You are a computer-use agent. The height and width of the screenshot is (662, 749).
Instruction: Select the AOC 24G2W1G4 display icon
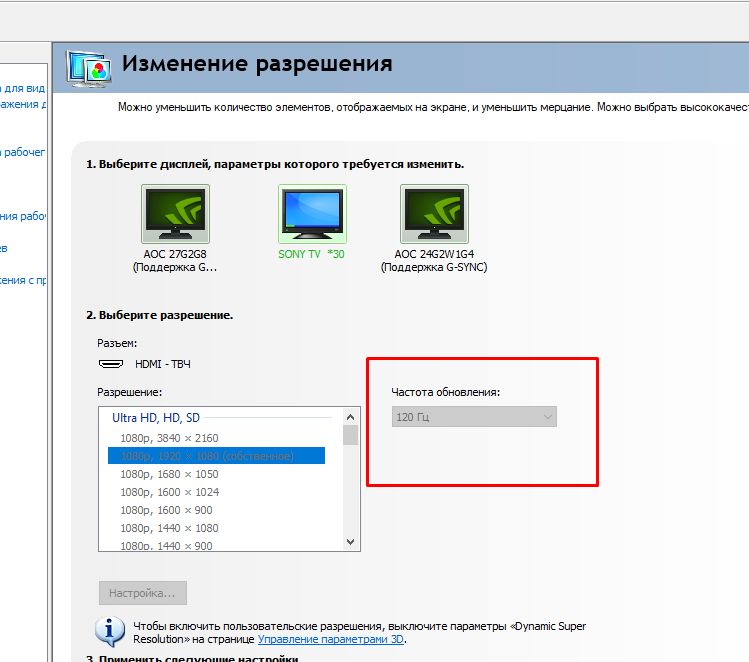(x=434, y=213)
